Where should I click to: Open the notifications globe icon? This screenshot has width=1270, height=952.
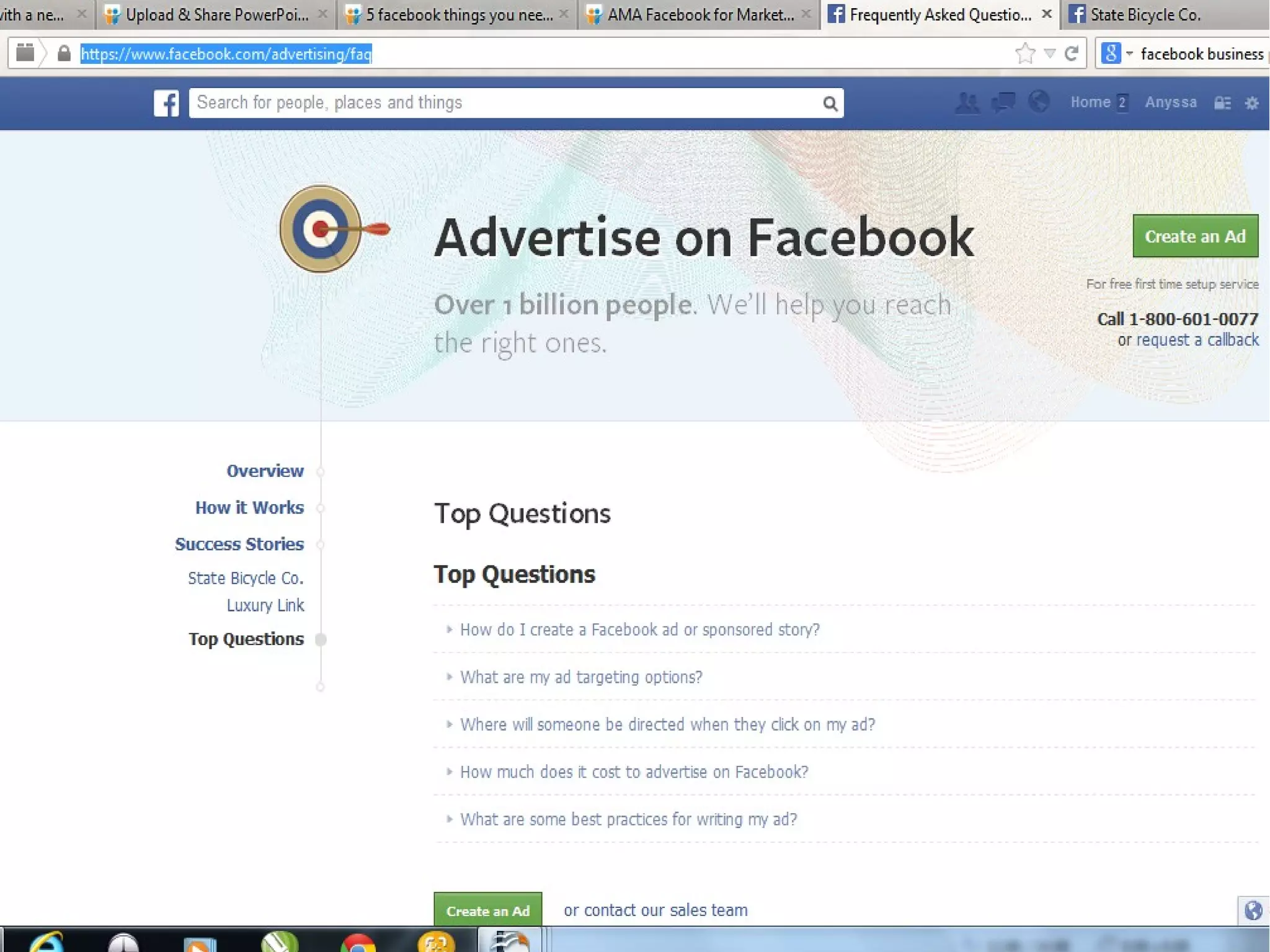click(1039, 102)
